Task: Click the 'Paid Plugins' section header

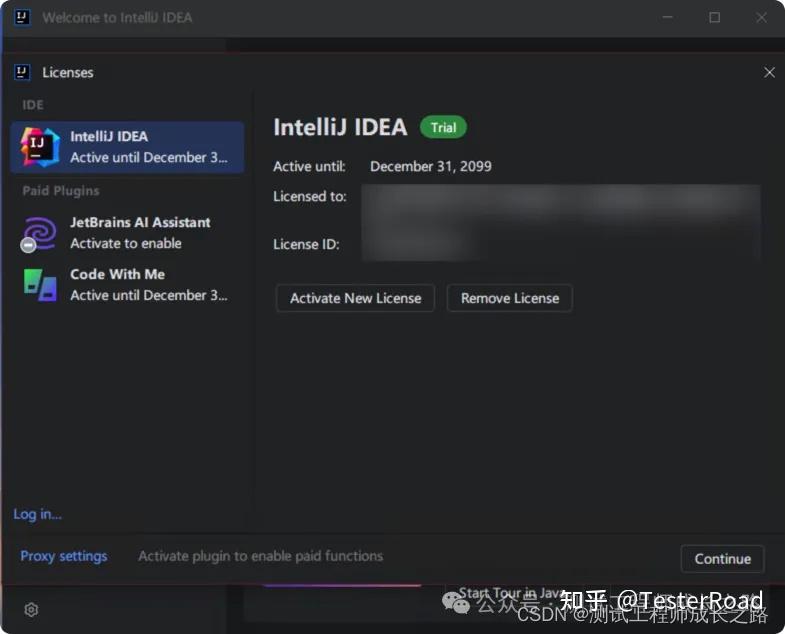Action: (x=61, y=191)
